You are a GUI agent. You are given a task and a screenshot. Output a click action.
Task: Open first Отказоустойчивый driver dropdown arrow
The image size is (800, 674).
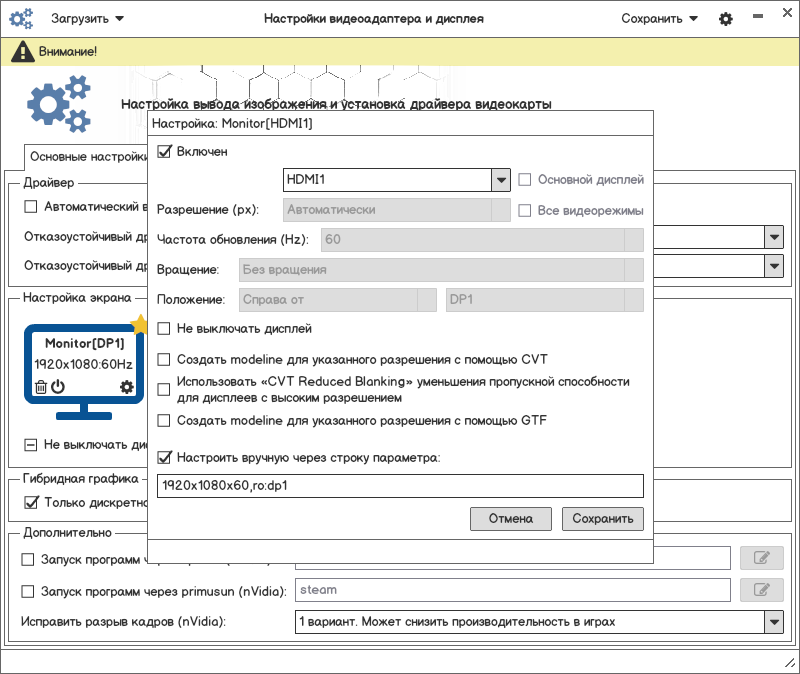tap(774, 237)
